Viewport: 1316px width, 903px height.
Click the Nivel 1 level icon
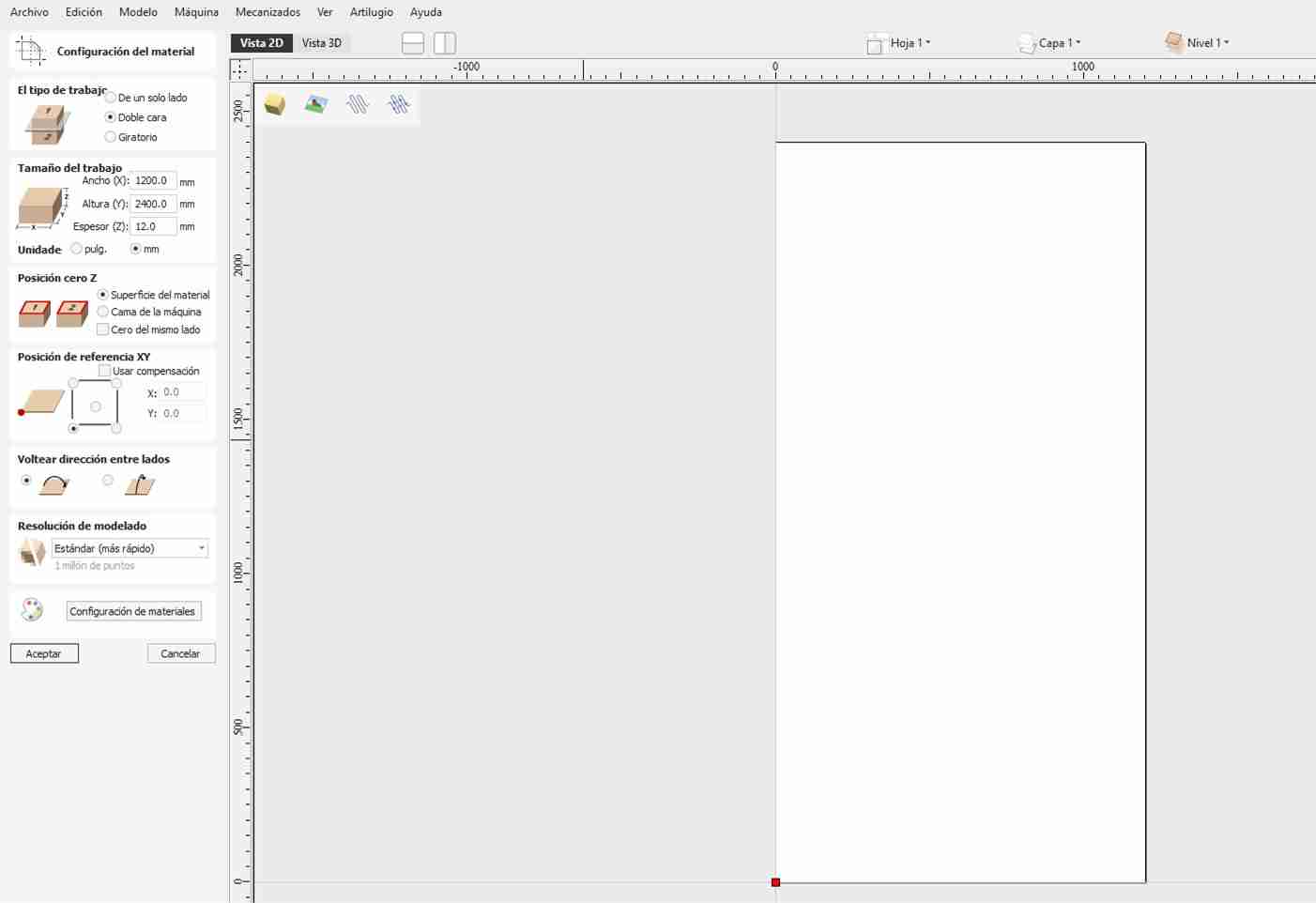(x=1173, y=42)
